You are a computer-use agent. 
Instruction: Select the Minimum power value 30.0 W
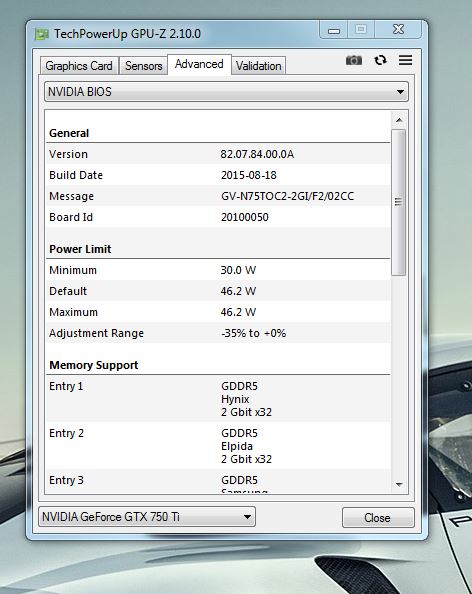[x=238, y=270]
